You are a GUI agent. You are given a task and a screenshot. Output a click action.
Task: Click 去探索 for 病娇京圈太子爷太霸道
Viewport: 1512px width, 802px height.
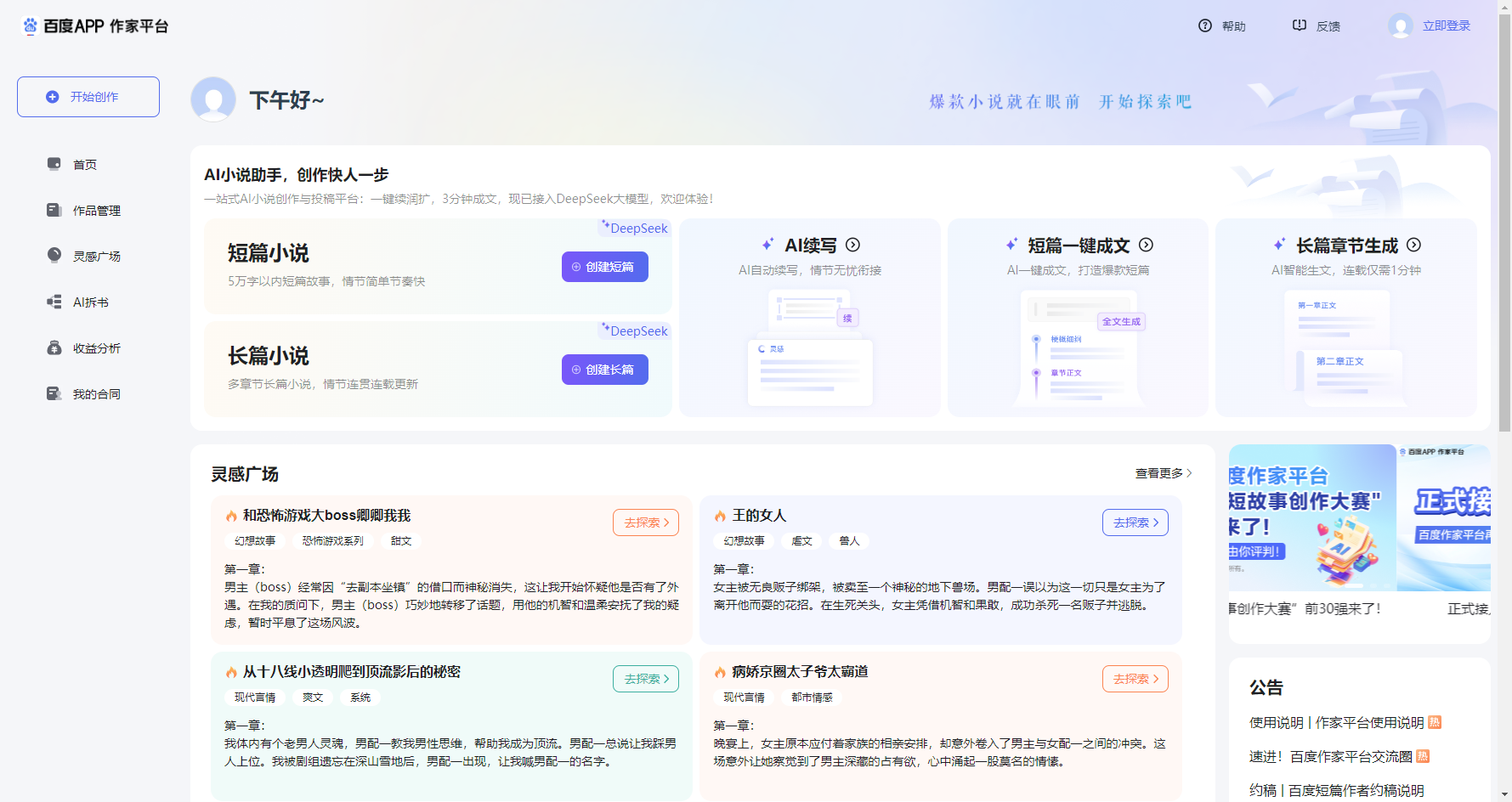pos(1135,679)
